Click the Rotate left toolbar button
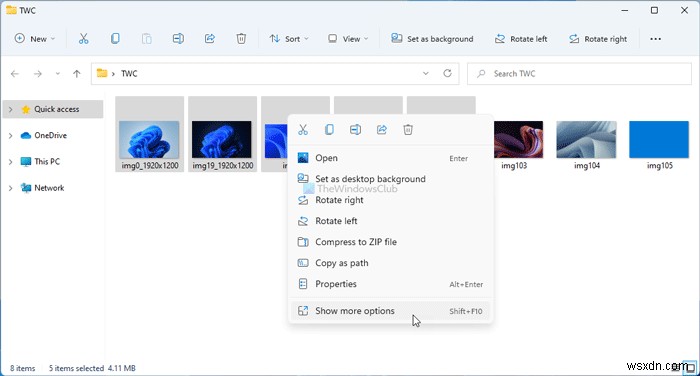The height and width of the screenshot is (376, 700). (x=521, y=39)
